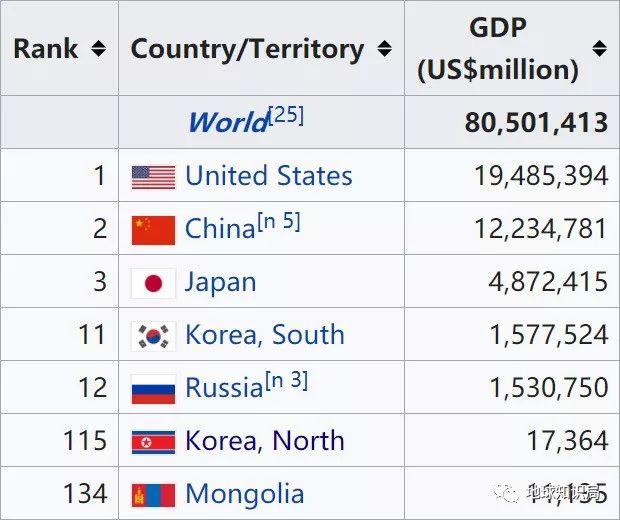Open the Korea, South link
620x520 pixels.
(265, 335)
